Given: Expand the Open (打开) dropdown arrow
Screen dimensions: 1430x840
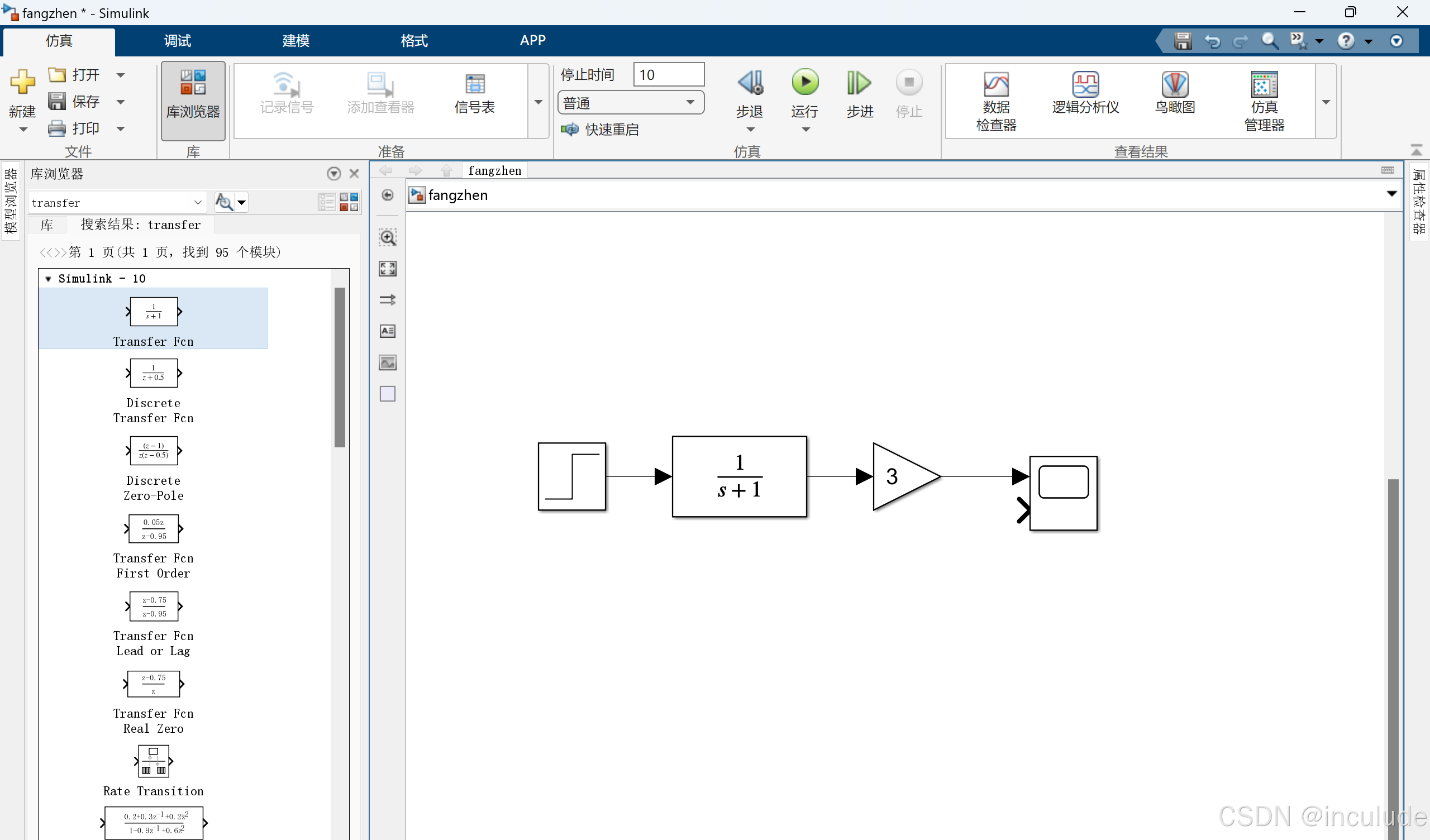Looking at the screenshot, I should (120, 75).
